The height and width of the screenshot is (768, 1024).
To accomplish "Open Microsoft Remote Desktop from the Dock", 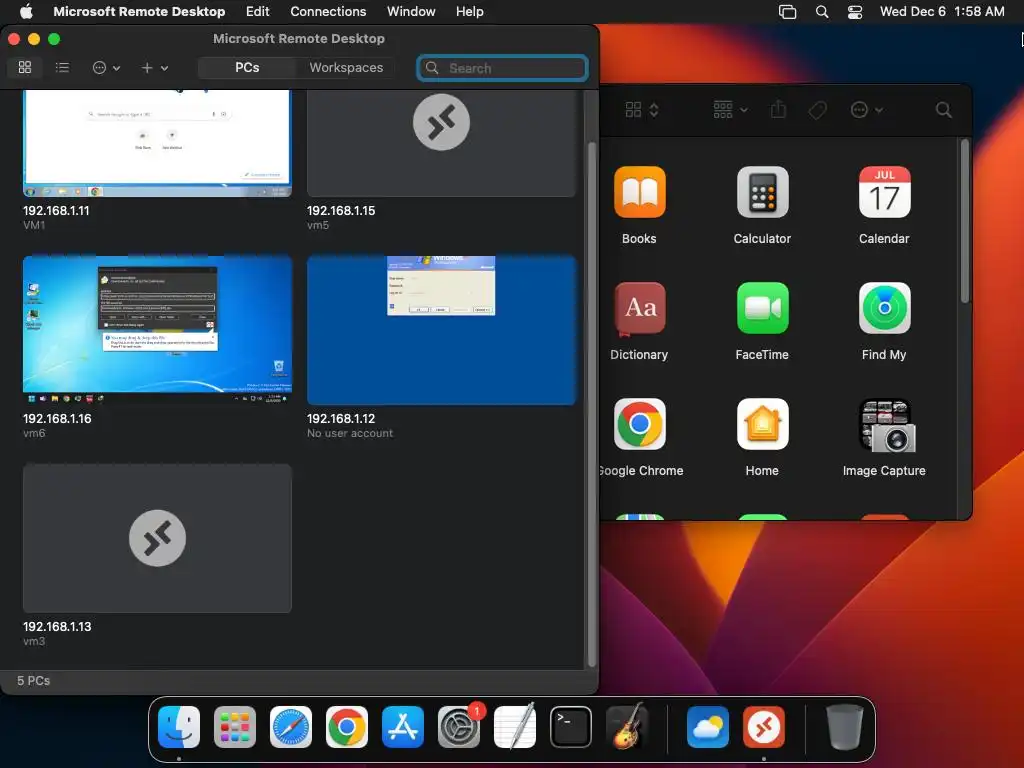I will point(763,727).
